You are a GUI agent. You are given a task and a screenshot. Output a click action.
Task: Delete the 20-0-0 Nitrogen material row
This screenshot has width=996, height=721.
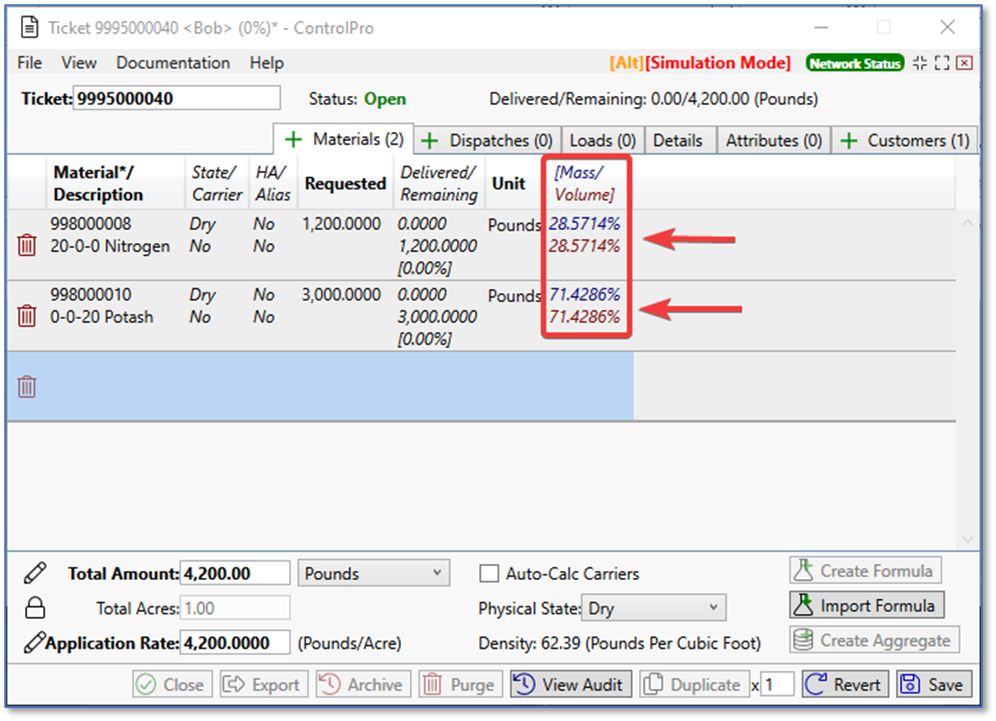[x=27, y=245]
